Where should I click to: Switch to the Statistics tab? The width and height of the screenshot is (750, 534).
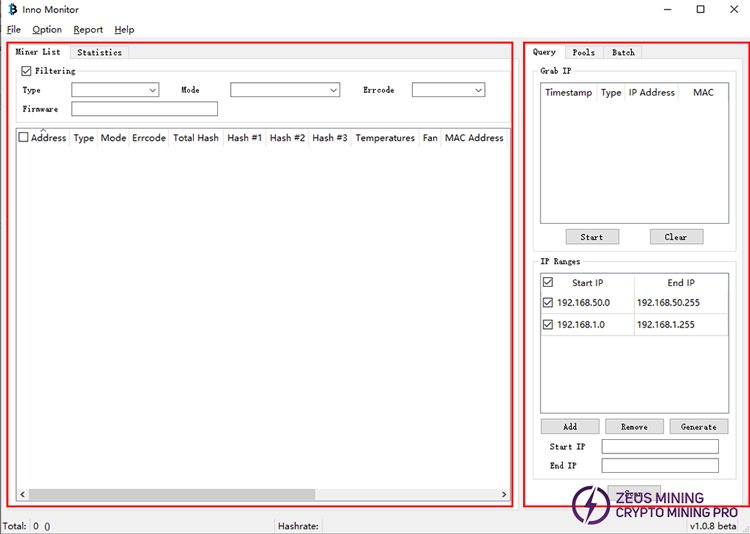pos(99,52)
